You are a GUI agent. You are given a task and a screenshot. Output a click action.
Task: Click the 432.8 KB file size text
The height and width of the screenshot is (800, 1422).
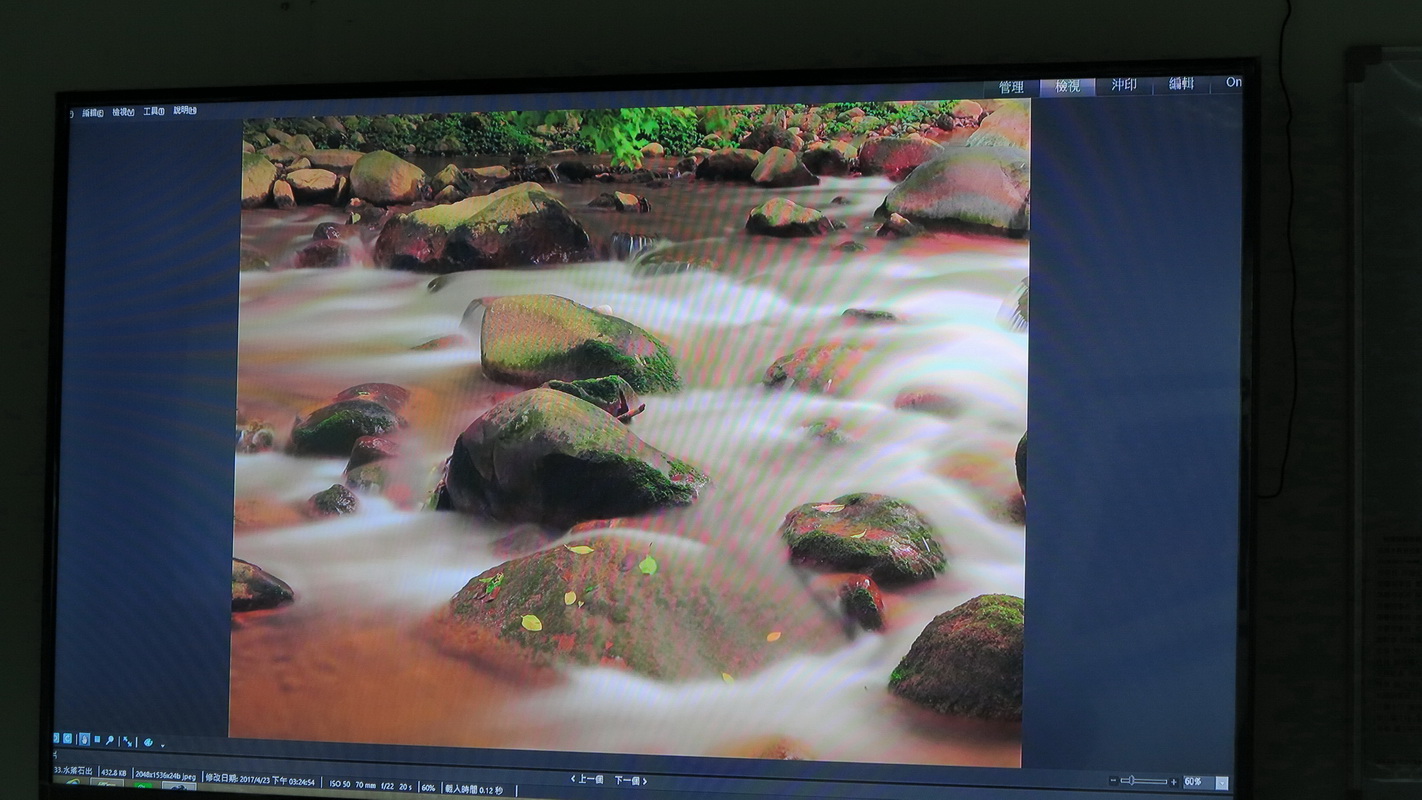[x=114, y=773]
